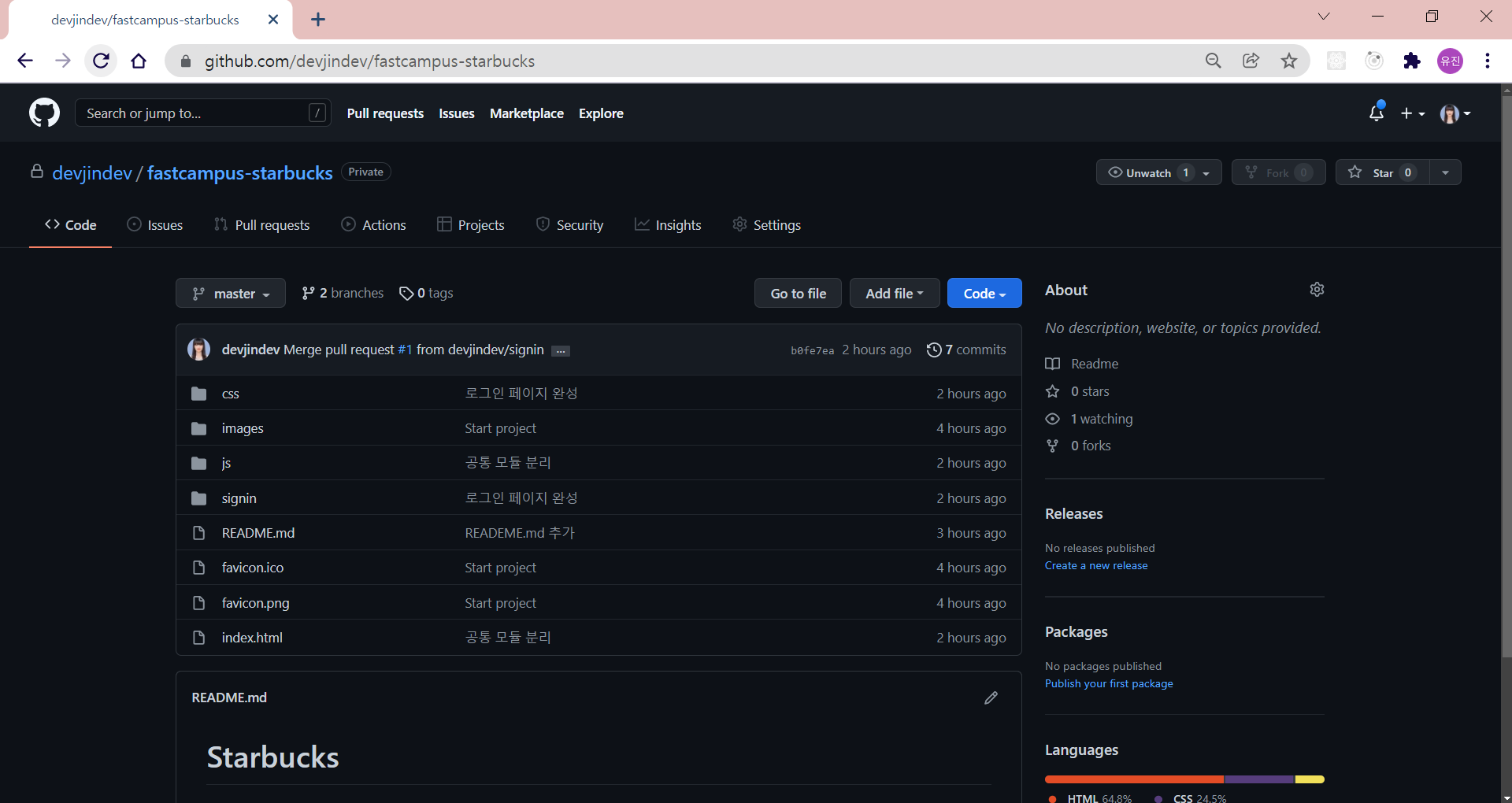The height and width of the screenshot is (803, 1512).
Task: Open a new browser tab
Action: point(318,20)
